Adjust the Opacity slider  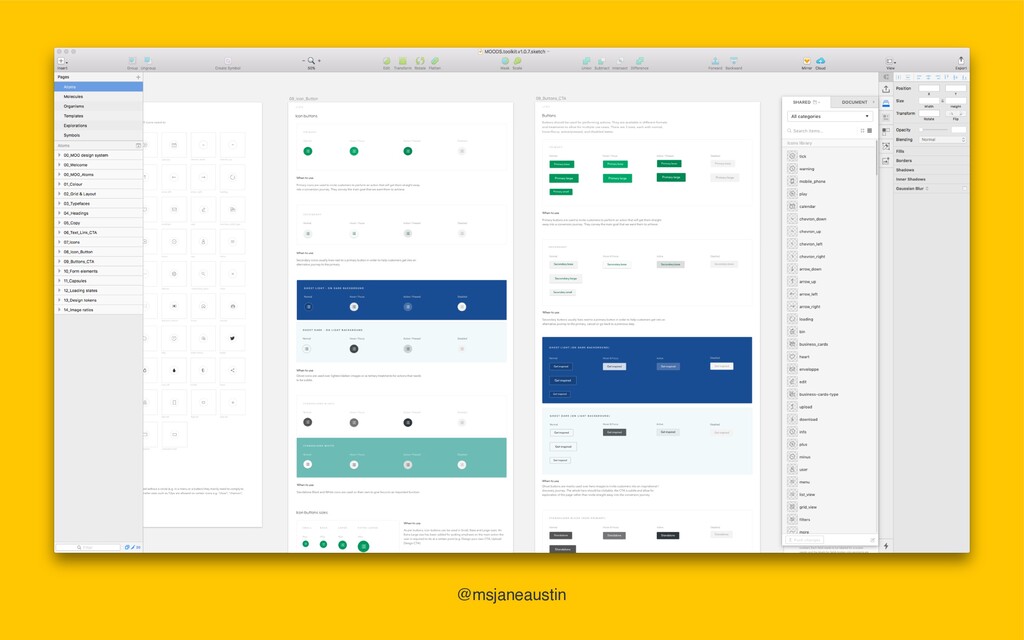point(933,130)
